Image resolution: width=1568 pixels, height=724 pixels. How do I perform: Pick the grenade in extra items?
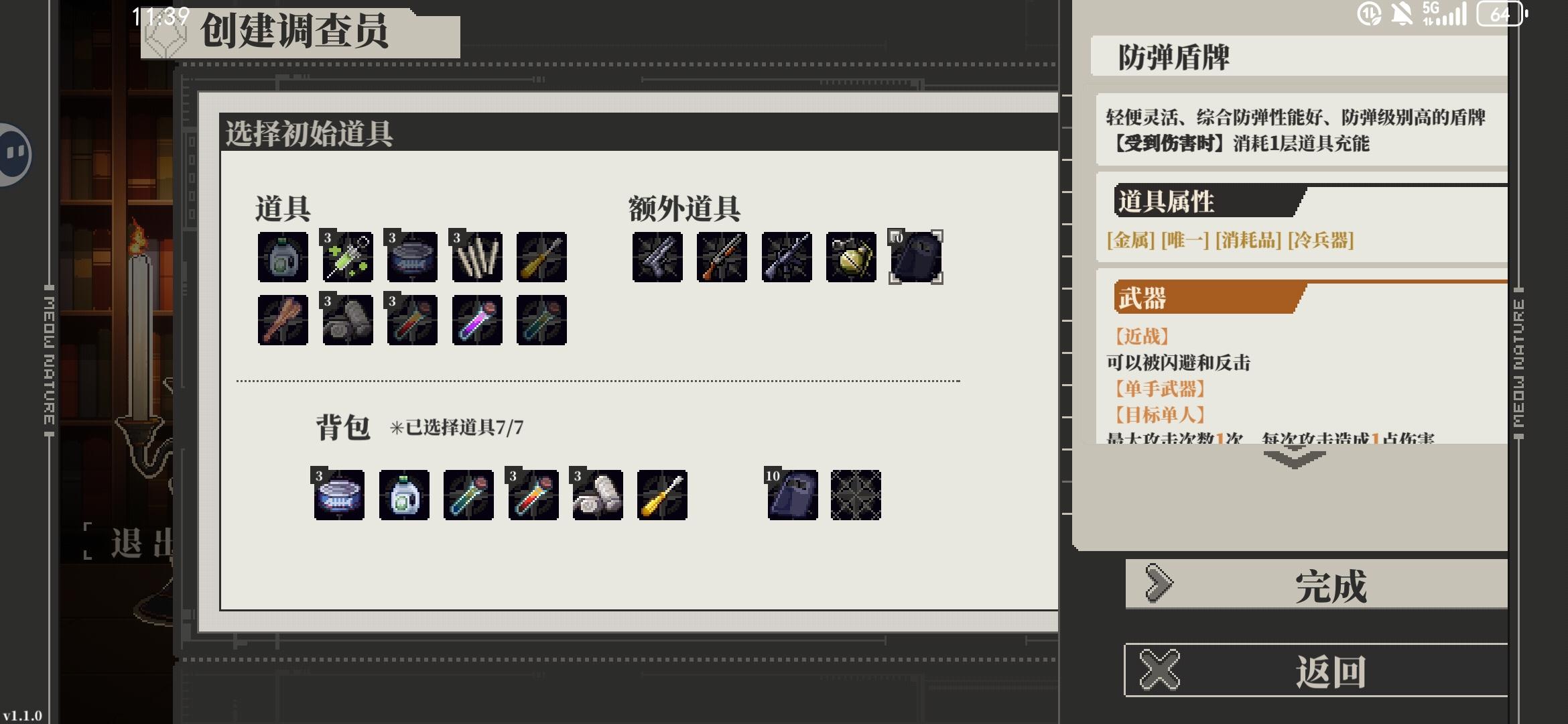pos(851,257)
